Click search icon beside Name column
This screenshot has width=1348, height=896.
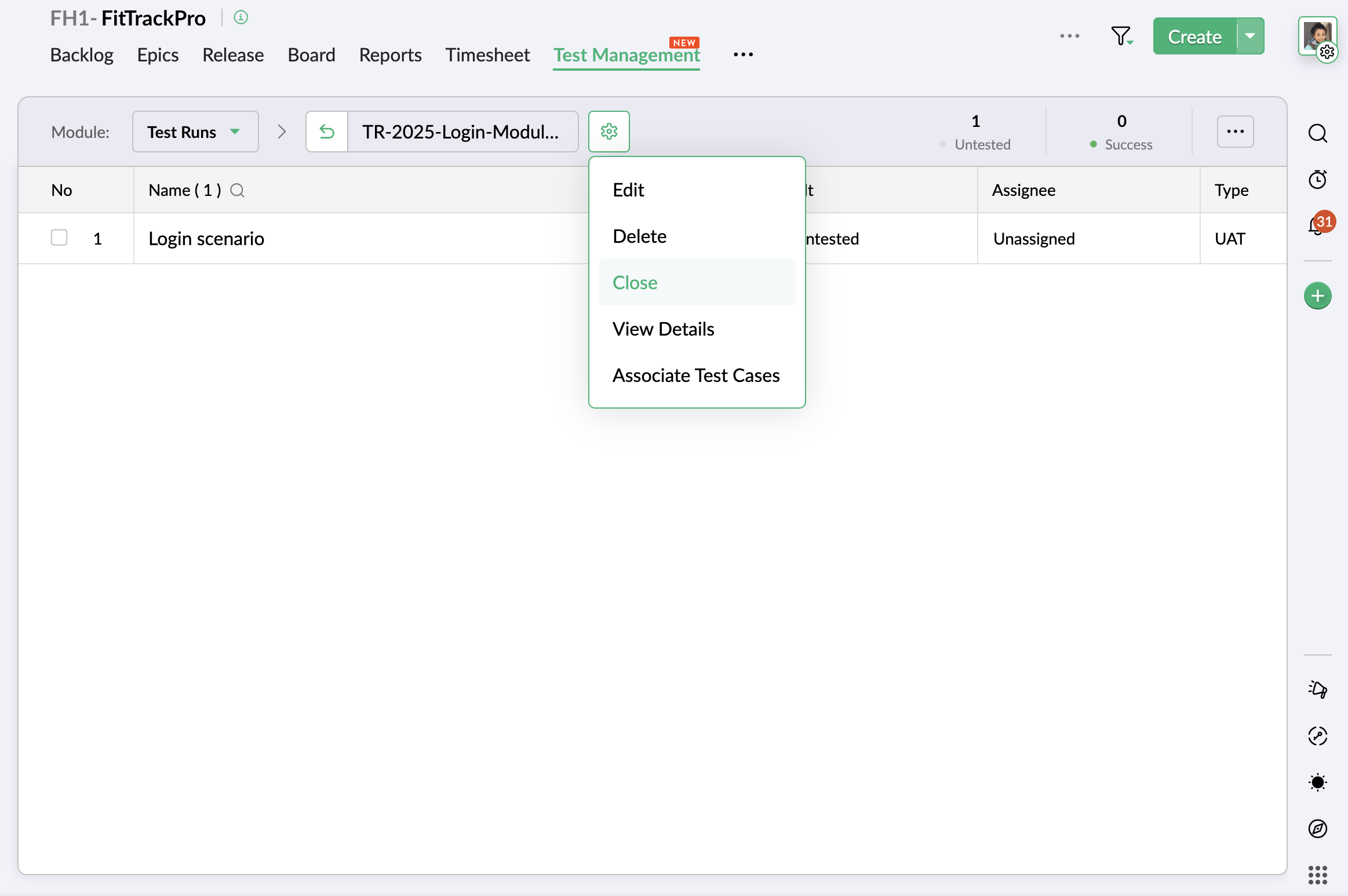[x=237, y=190]
